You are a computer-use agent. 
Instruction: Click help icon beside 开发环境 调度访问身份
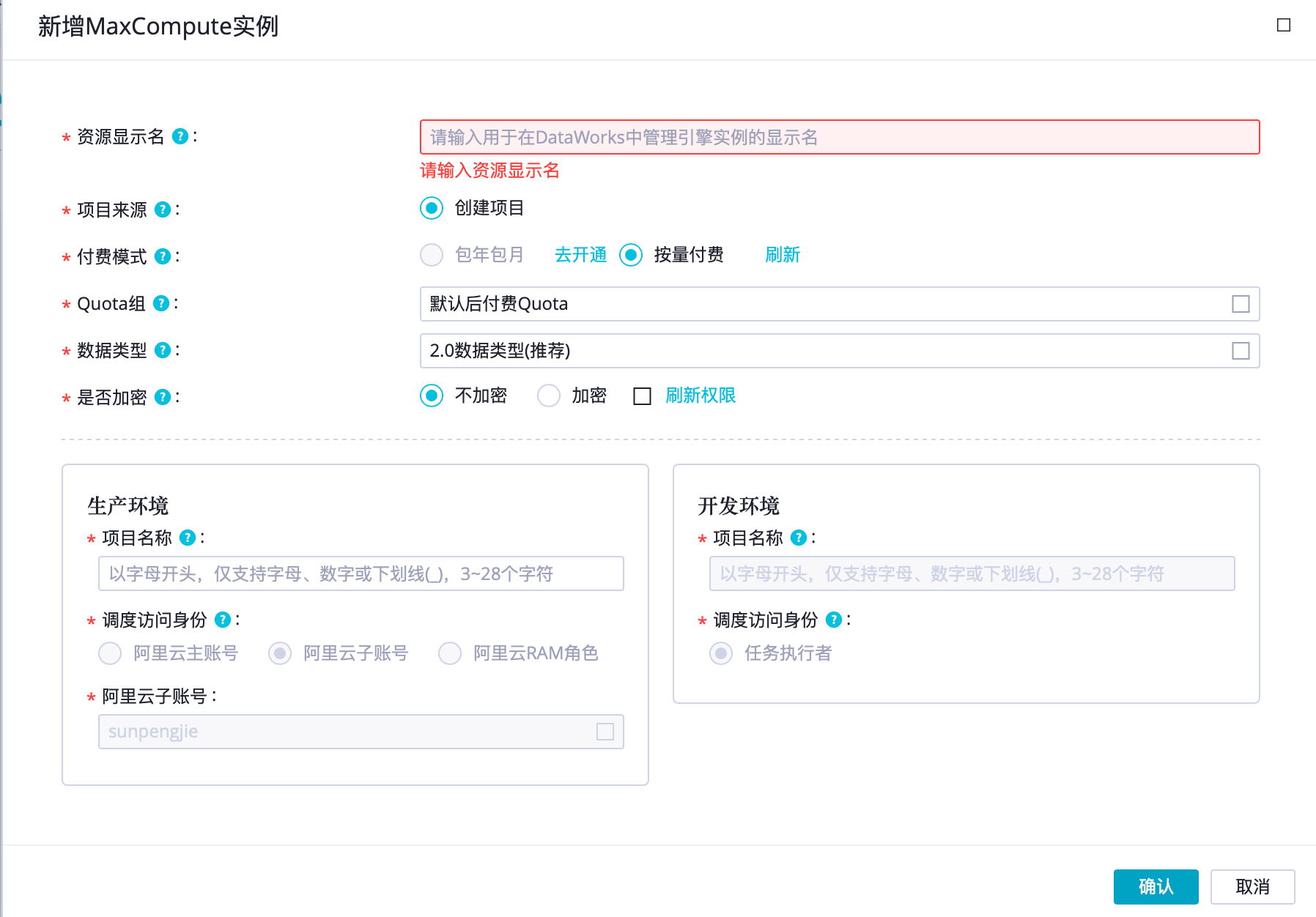pyautogui.click(x=834, y=620)
